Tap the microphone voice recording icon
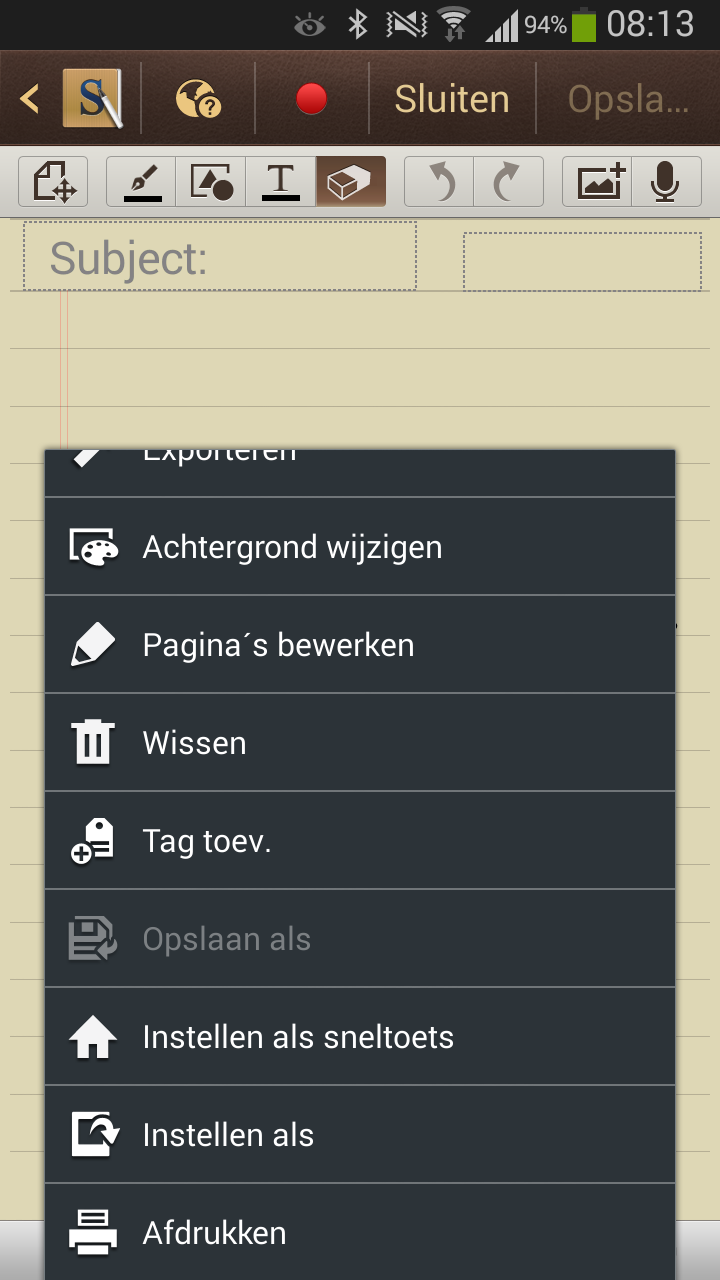This screenshot has width=720, height=1280. pos(666,182)
